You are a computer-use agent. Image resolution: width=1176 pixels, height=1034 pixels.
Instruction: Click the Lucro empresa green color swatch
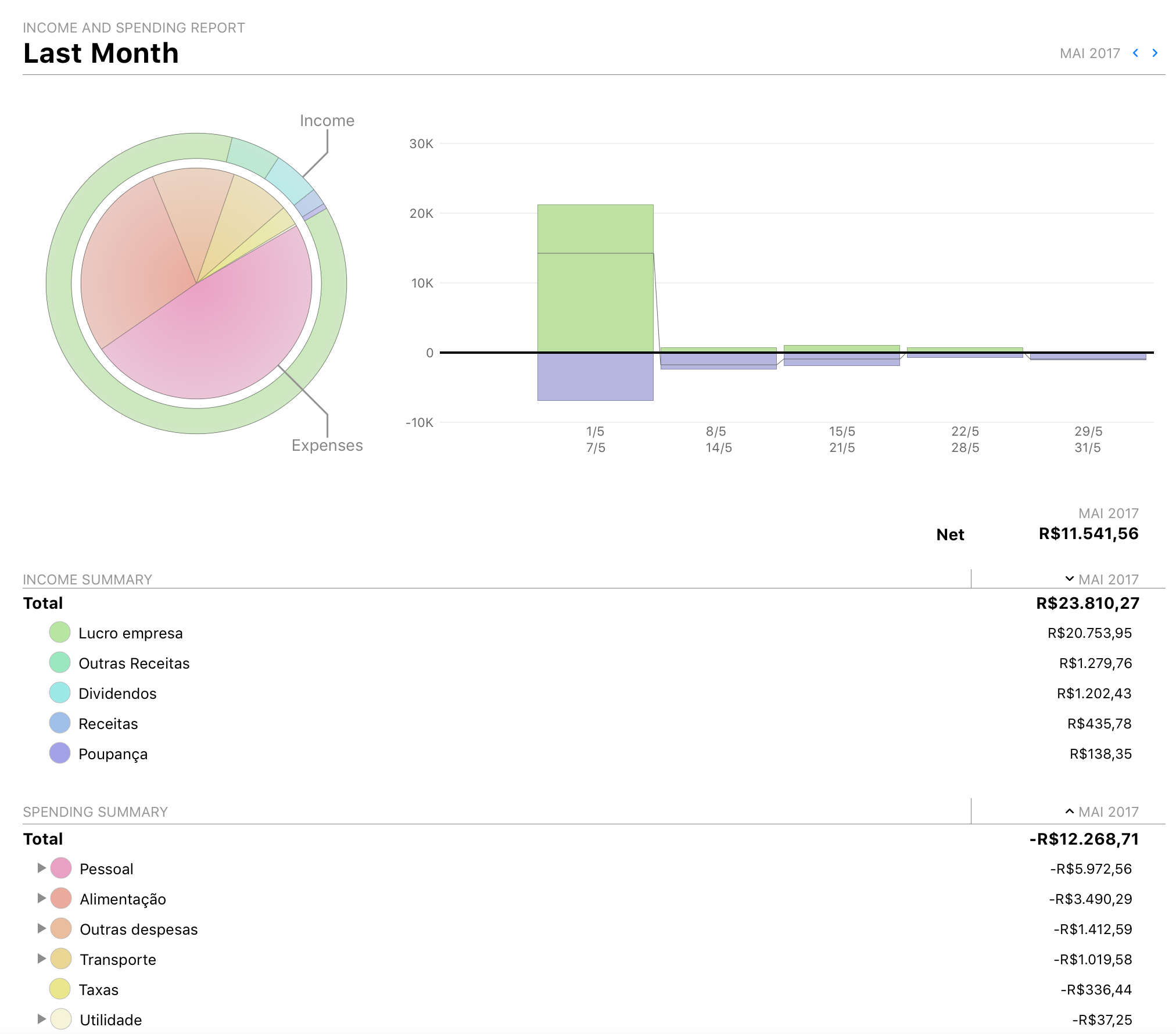tap(60, 632)
